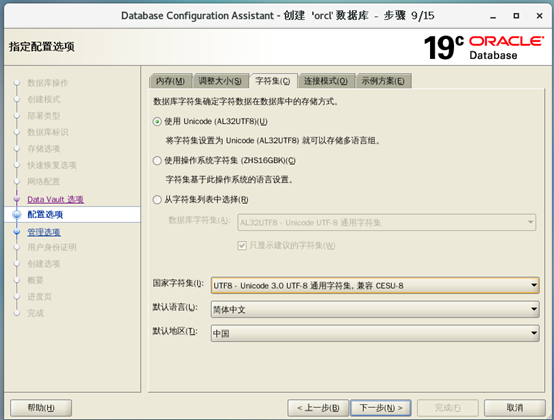Screen dimensions: 554x420
Task: Select 使用操作系统字符集 (ZHS16GBK) radio option
Action: [157, 161]
